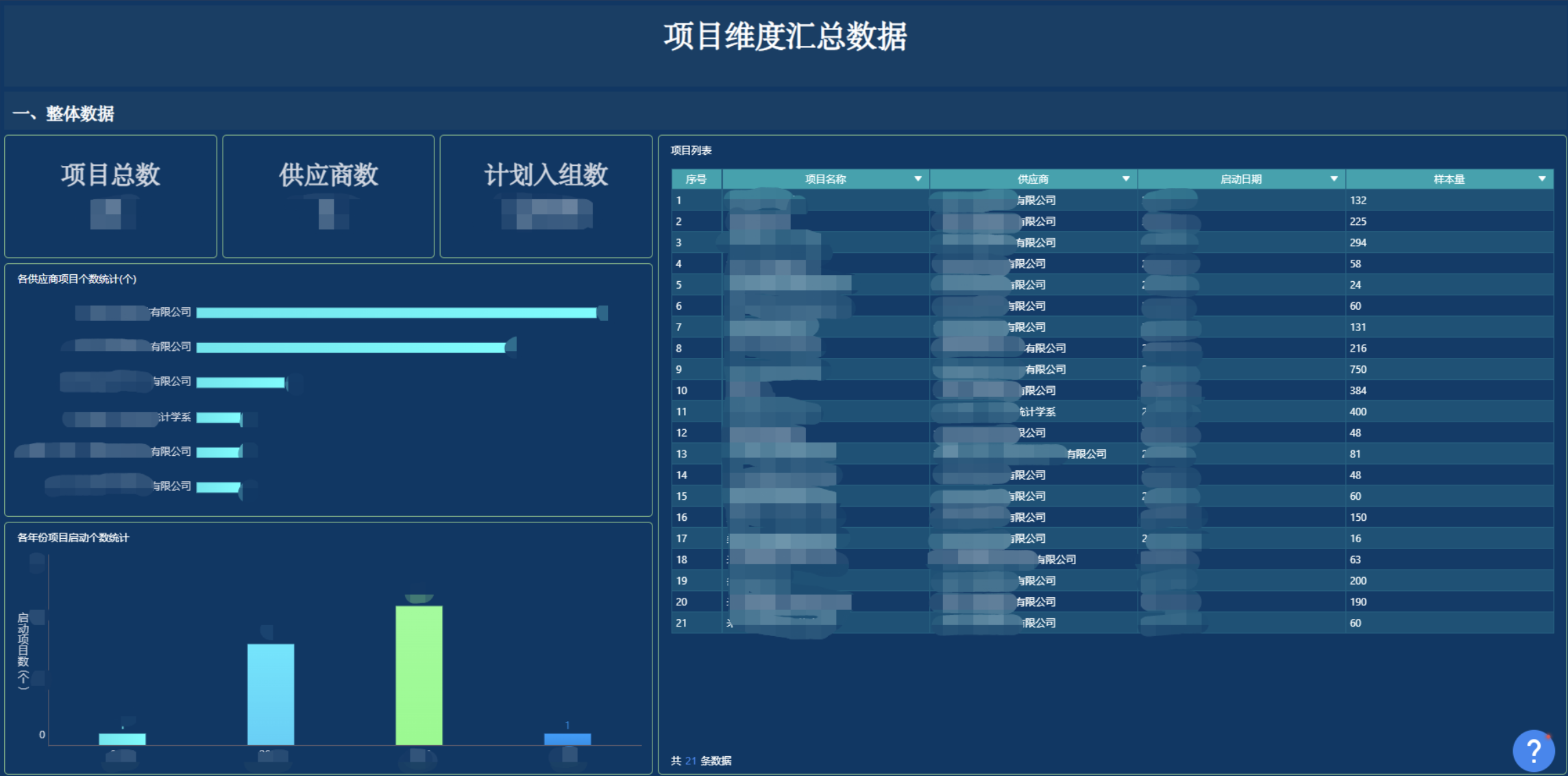Click the longest supplier horizontal bar

pyautogui.click(x=396, y=313)
